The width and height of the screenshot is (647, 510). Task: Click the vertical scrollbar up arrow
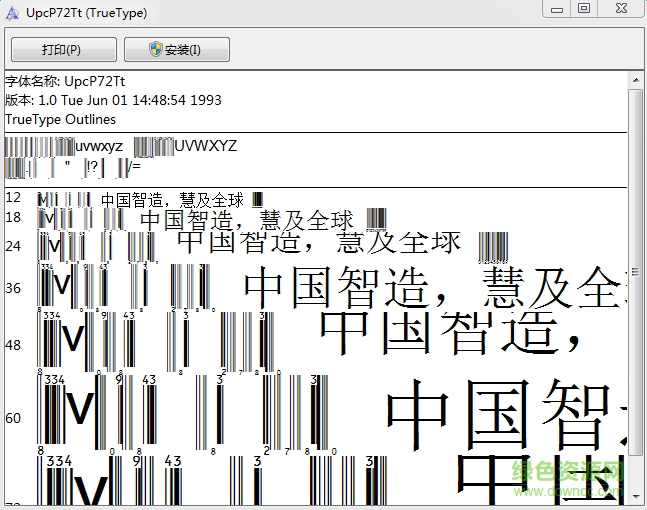pos(635,80)
